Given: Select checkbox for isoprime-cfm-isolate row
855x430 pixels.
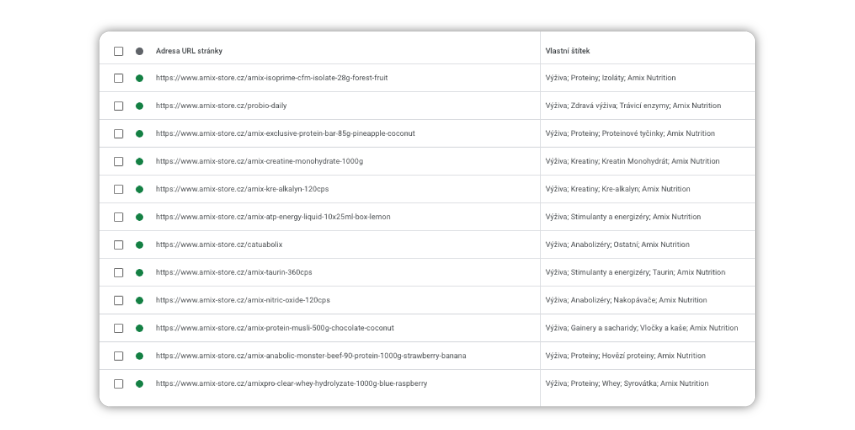Looking at the screenshot, I should click(x=118, y=78).
